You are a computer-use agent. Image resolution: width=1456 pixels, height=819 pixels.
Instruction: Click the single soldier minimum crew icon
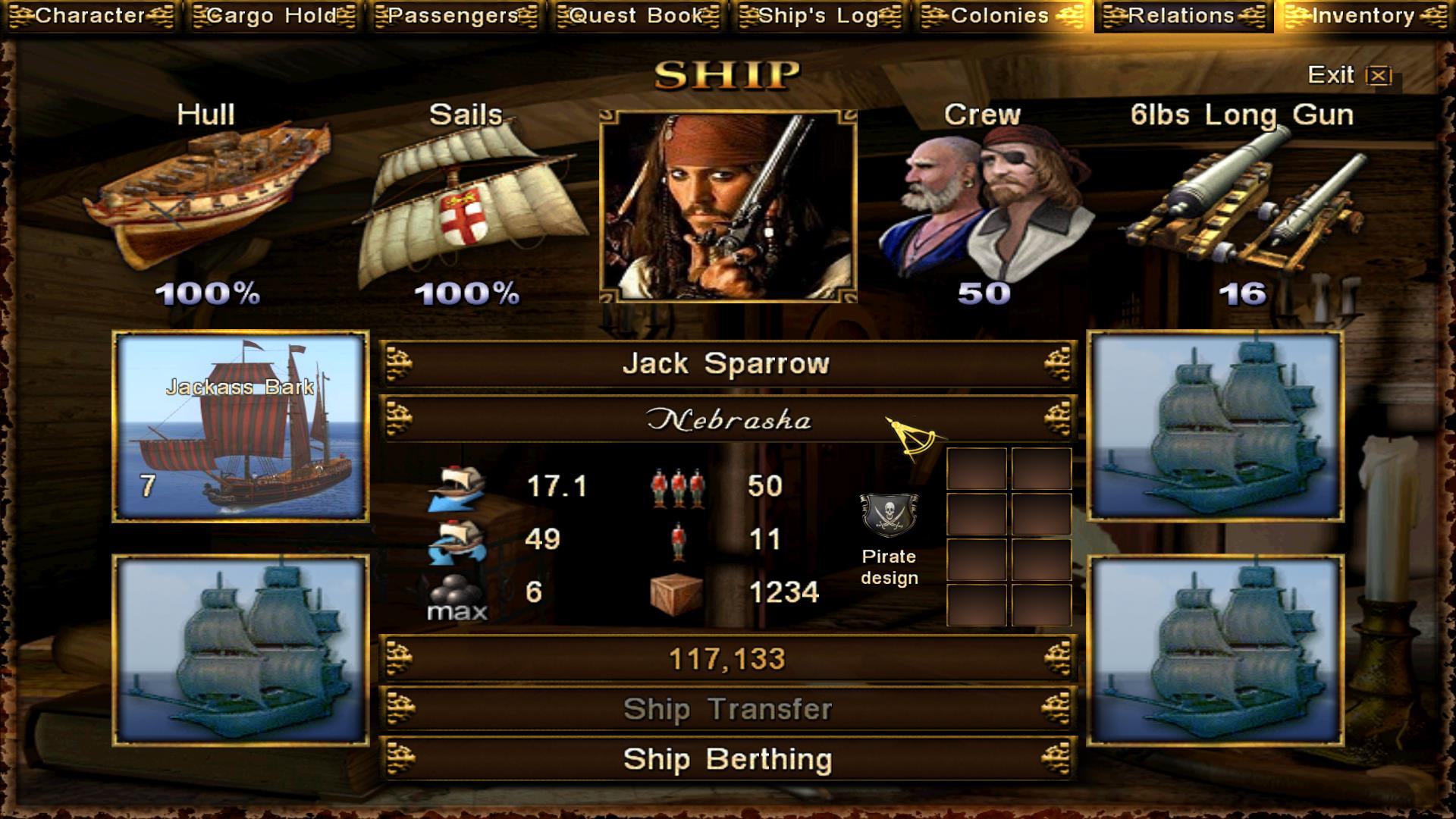[x=678, y=541]
